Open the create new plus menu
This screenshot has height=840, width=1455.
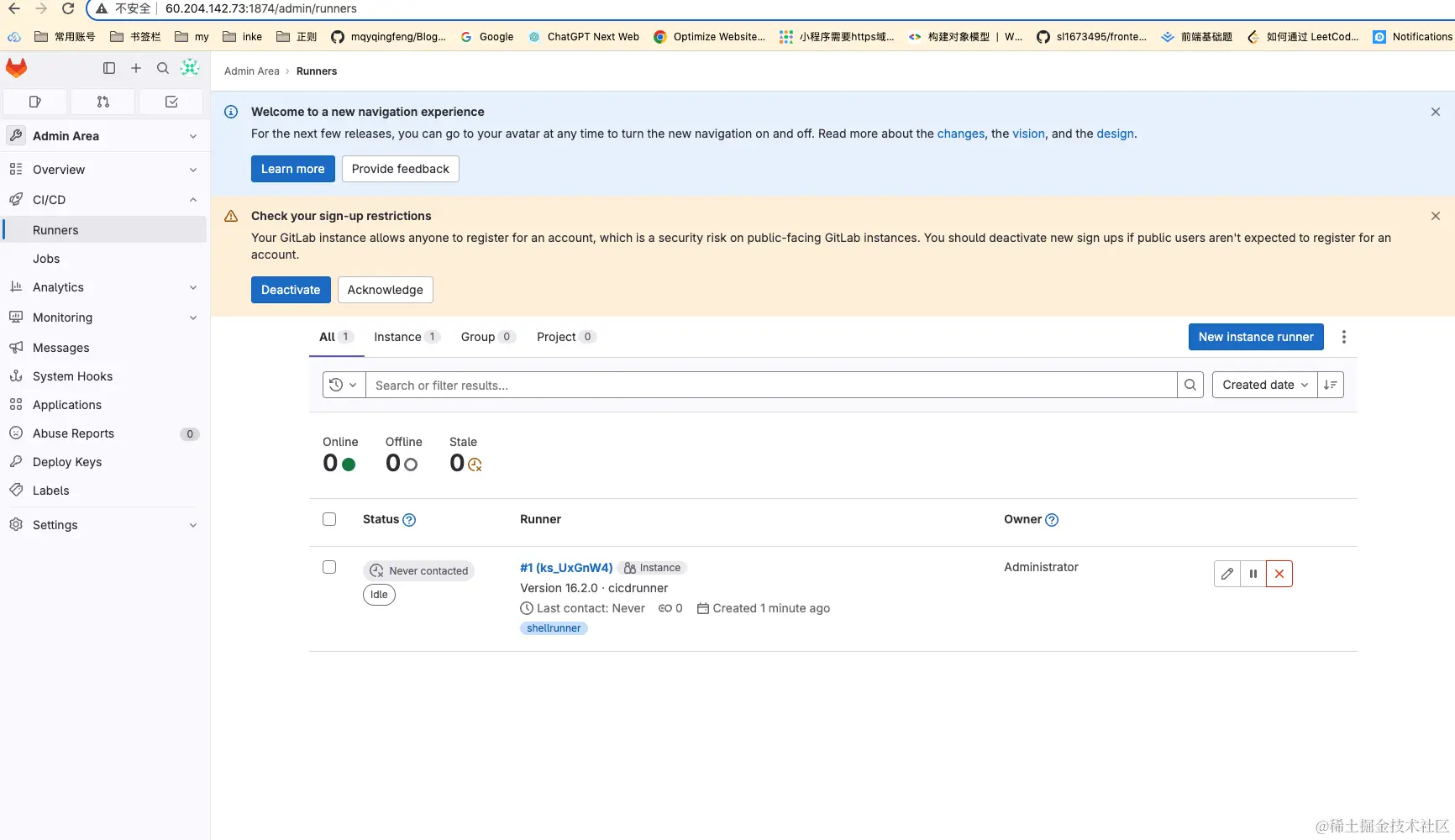coord(136,68)
